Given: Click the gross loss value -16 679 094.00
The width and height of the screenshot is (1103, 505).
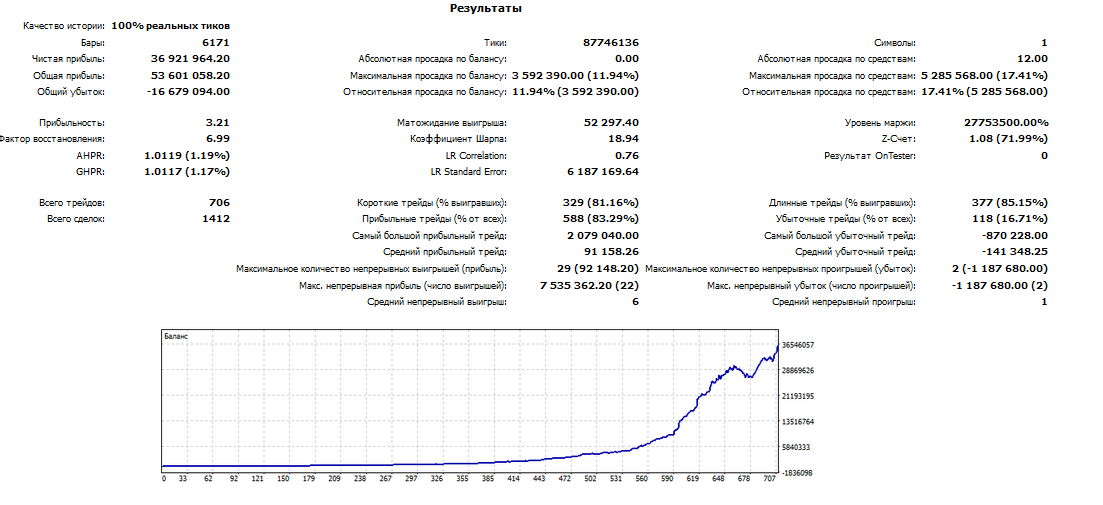Looking at the screenshot, I should 188,91.
